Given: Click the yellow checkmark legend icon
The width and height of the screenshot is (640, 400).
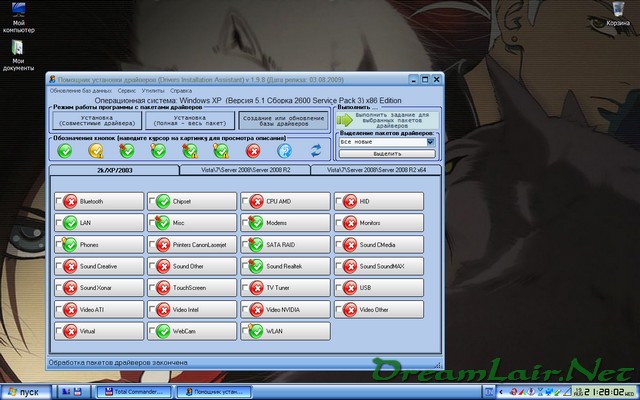Looking at the screenshot, I should pyautogui.click(x=96, y=151).
